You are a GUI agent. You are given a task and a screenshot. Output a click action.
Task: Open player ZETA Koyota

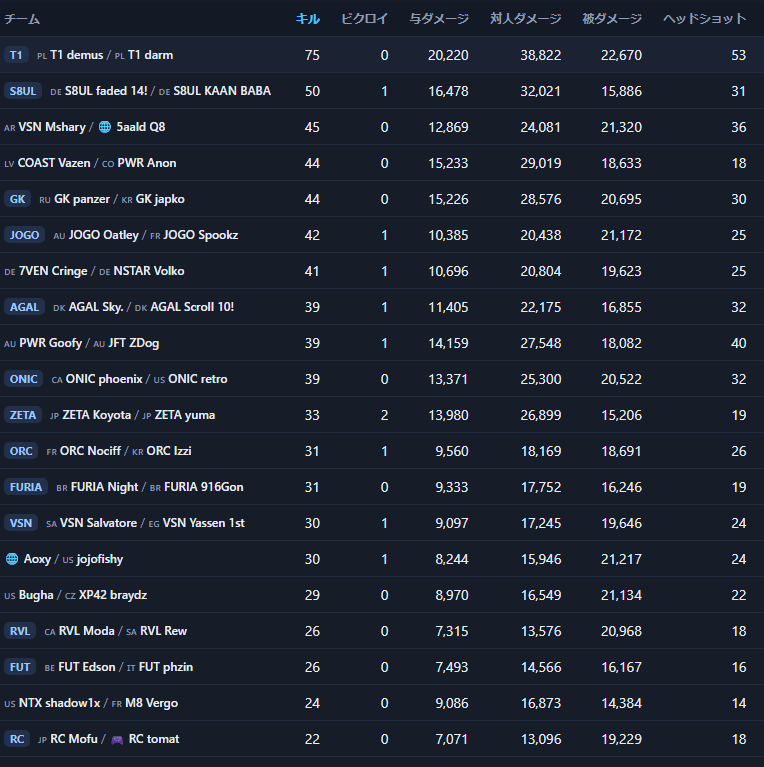(x=97, y=415)
